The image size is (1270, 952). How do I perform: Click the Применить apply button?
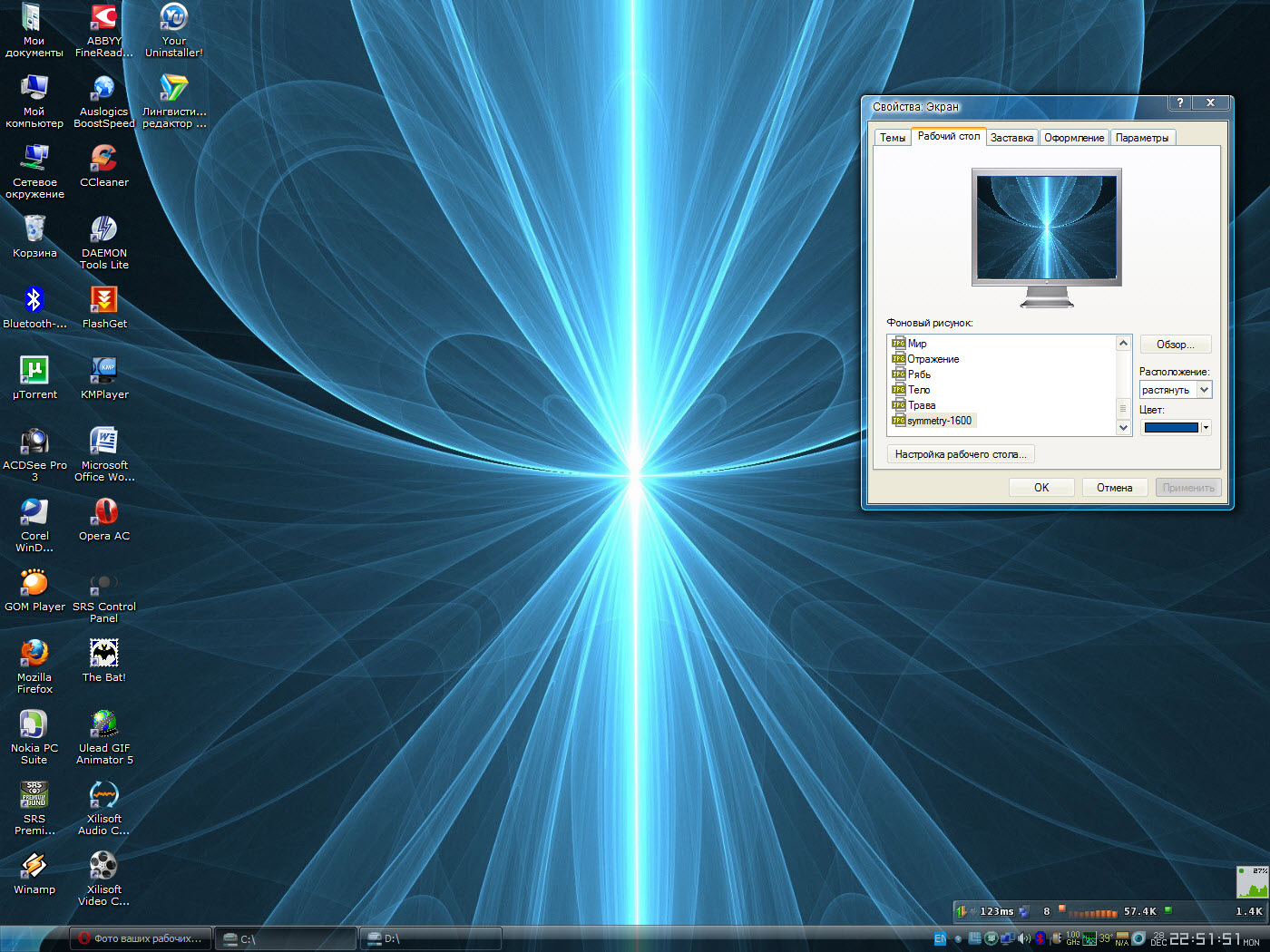pos(1188,488)
